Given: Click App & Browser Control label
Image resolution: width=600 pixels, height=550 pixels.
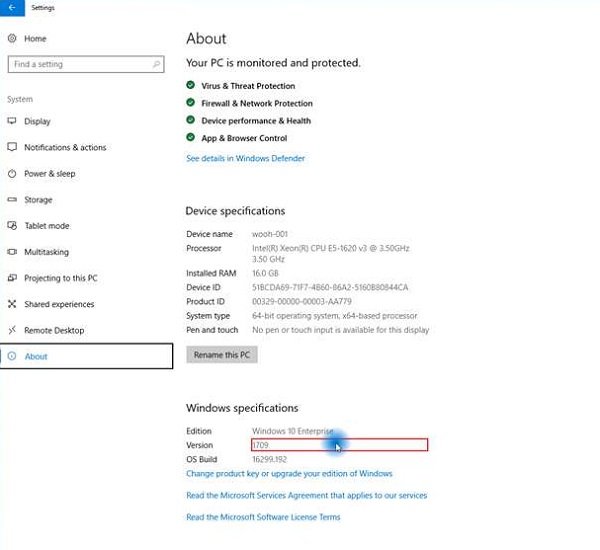Looking at the screenshot, I should (244, 138).
